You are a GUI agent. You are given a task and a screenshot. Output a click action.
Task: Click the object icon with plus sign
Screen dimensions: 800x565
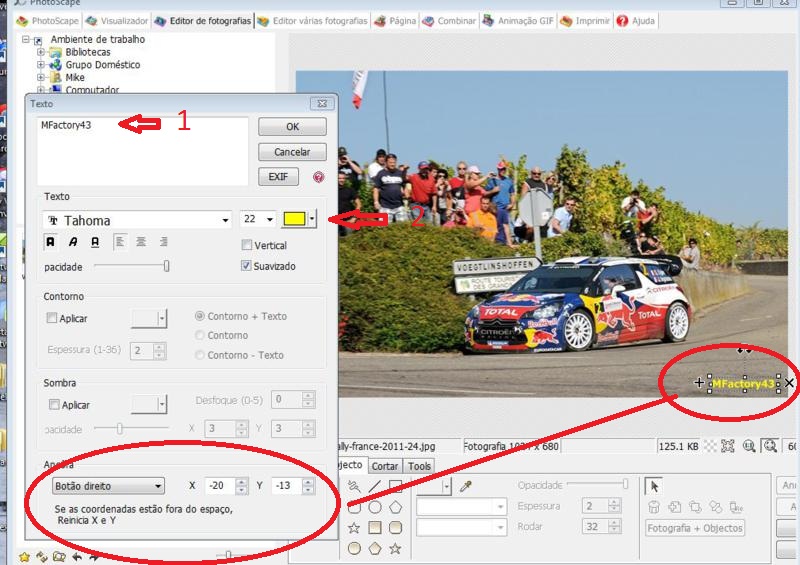pyautogui.click(x=674, y=507)
